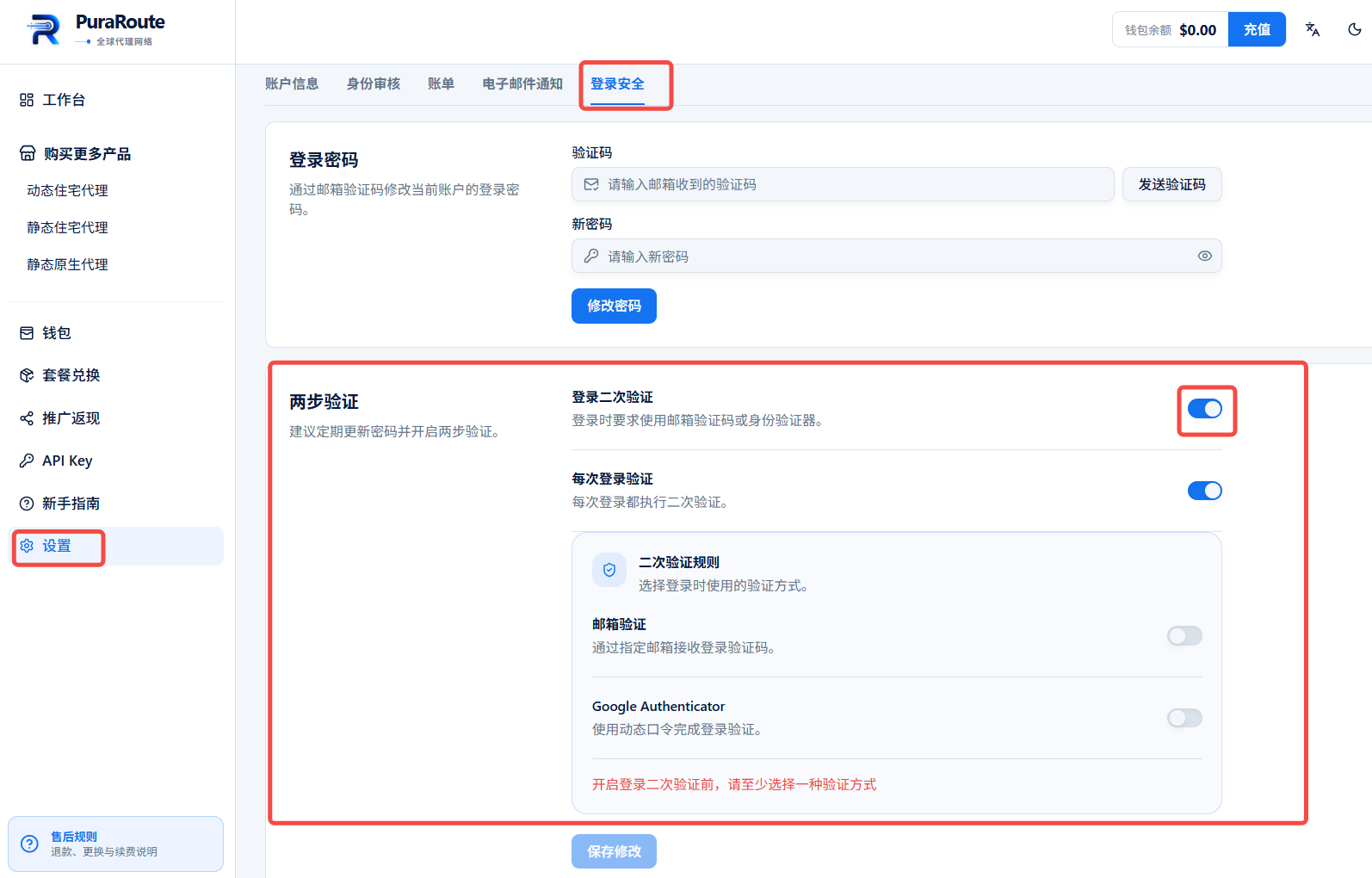Open 动态住宅代理 in the sidebar
The image size is (1372, 878).
(x=67, y=190)
